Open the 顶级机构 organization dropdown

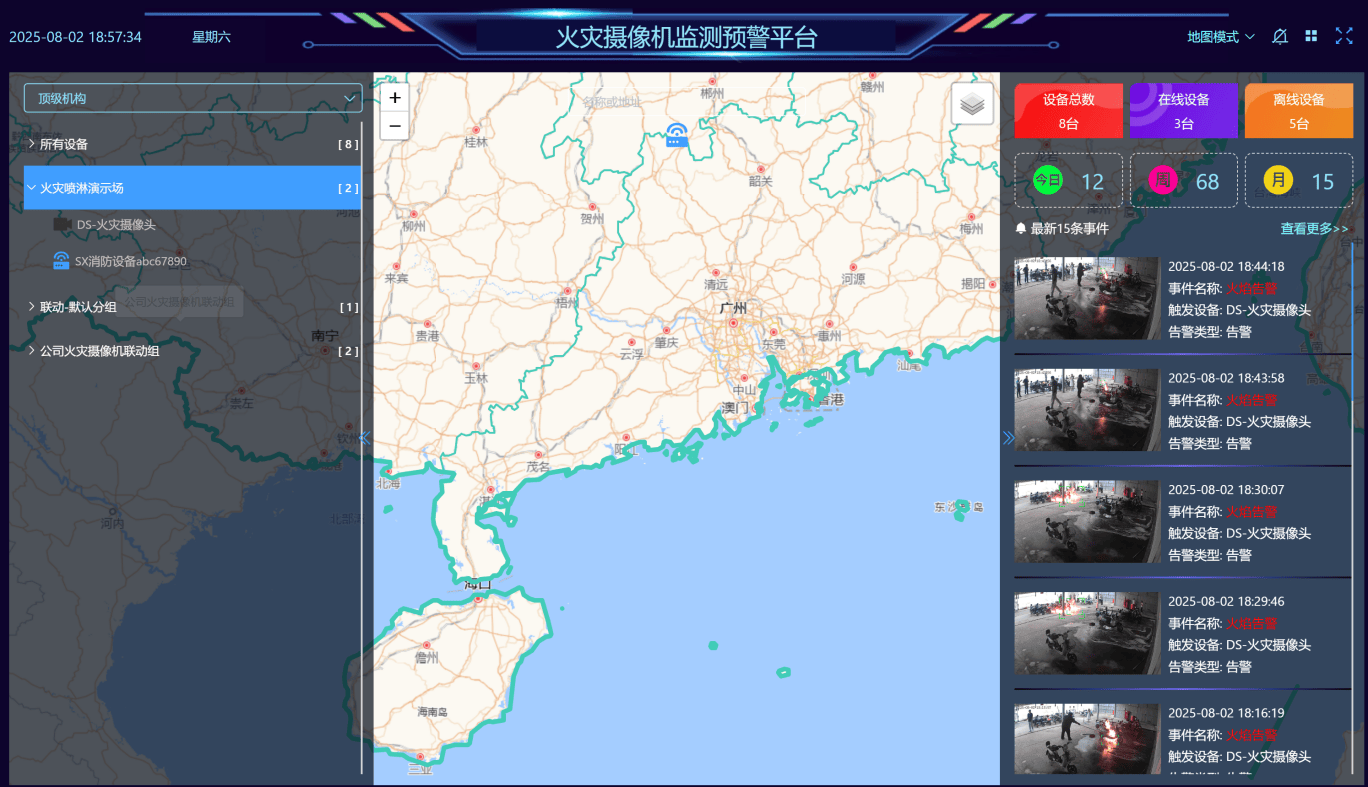coord(193,98)
